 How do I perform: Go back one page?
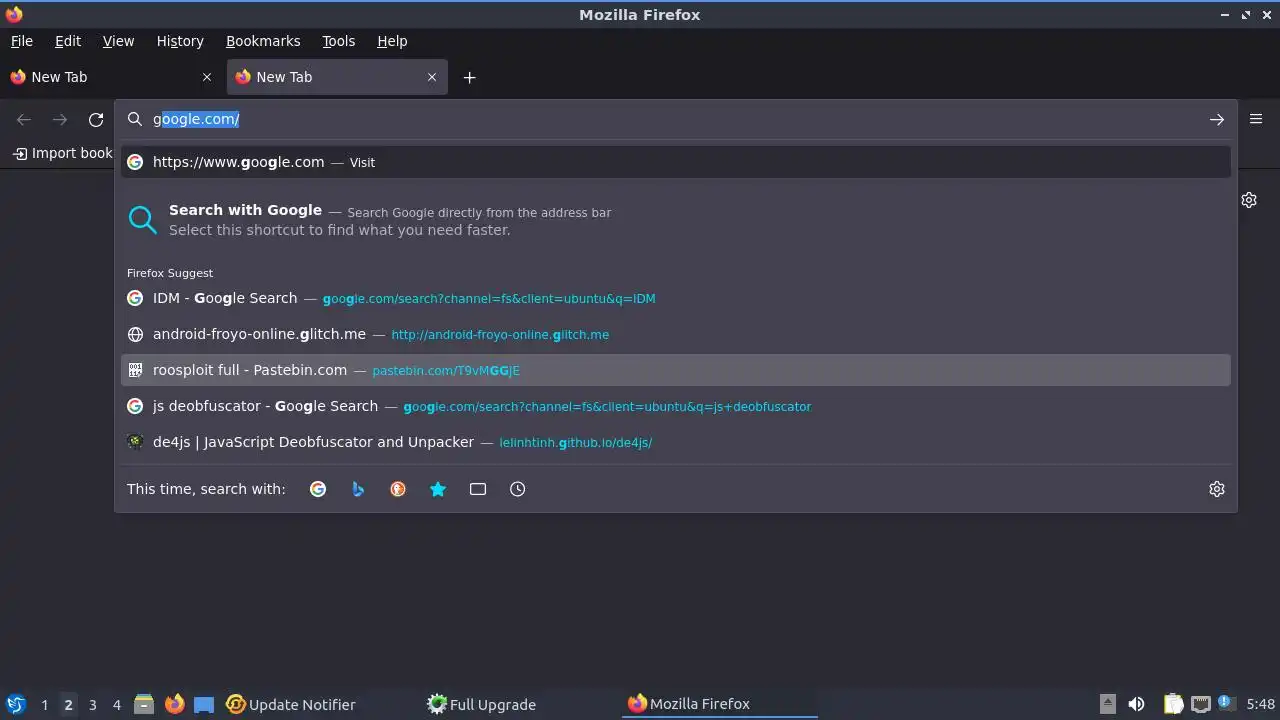(x=24, y=120)
